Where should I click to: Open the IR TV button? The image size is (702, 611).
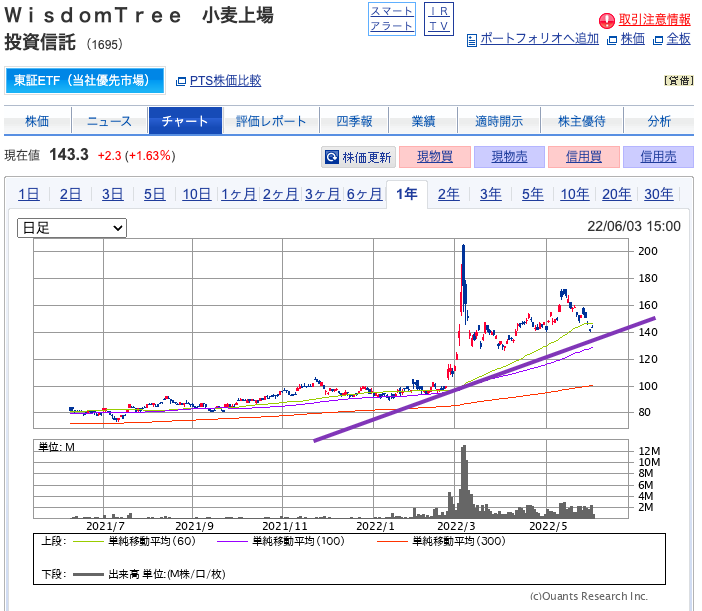[x=439, y=19]
